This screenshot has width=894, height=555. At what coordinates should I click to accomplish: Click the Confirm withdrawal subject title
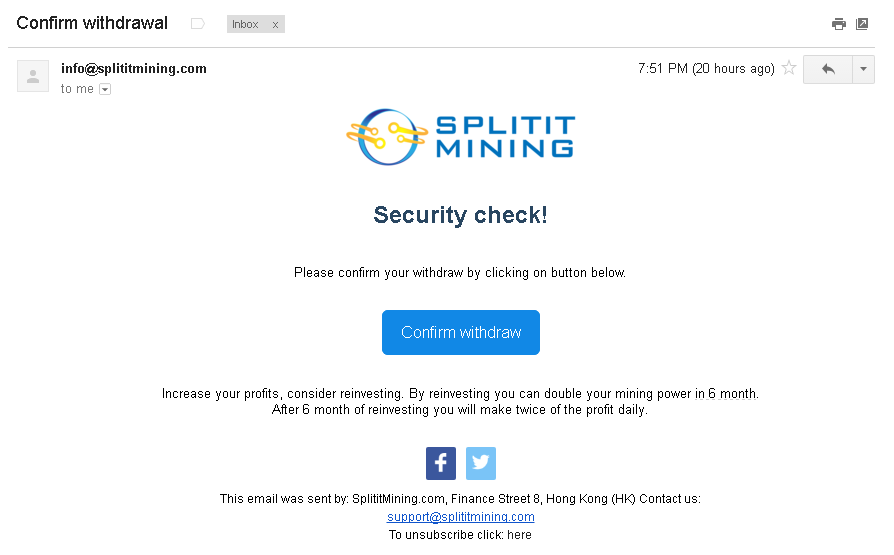click(92, 23)
